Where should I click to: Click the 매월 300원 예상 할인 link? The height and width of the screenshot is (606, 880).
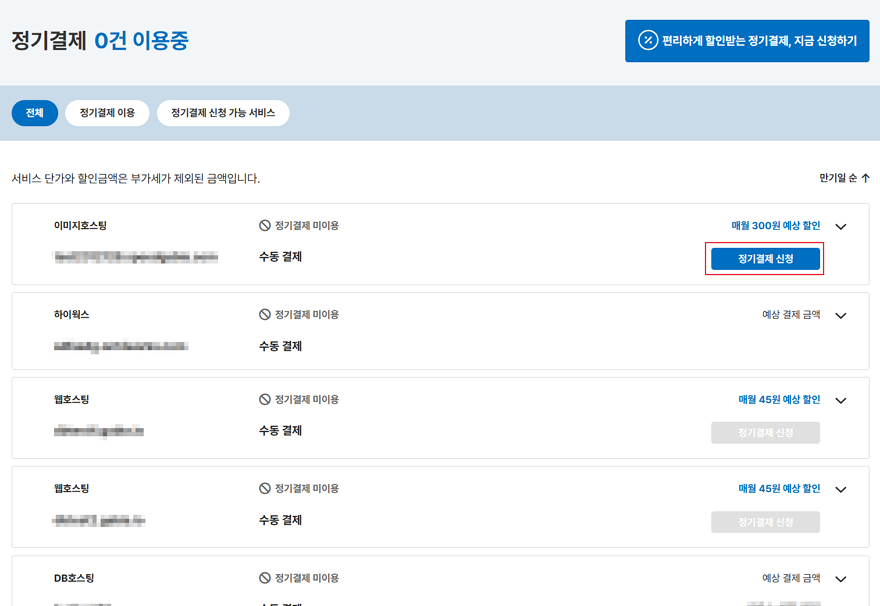pos(778,226)
